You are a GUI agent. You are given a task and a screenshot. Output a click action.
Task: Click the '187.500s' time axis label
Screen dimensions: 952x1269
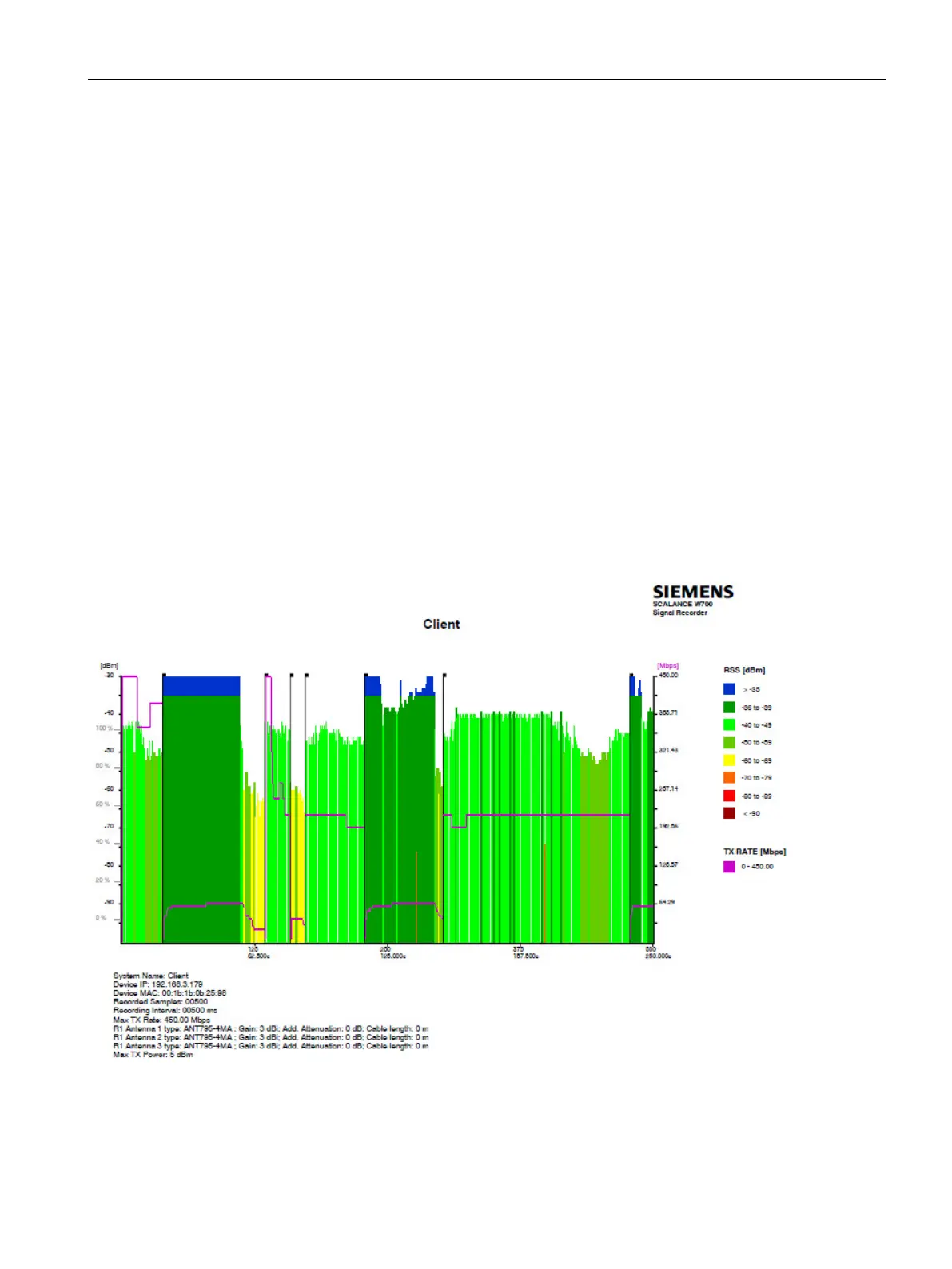526,956
